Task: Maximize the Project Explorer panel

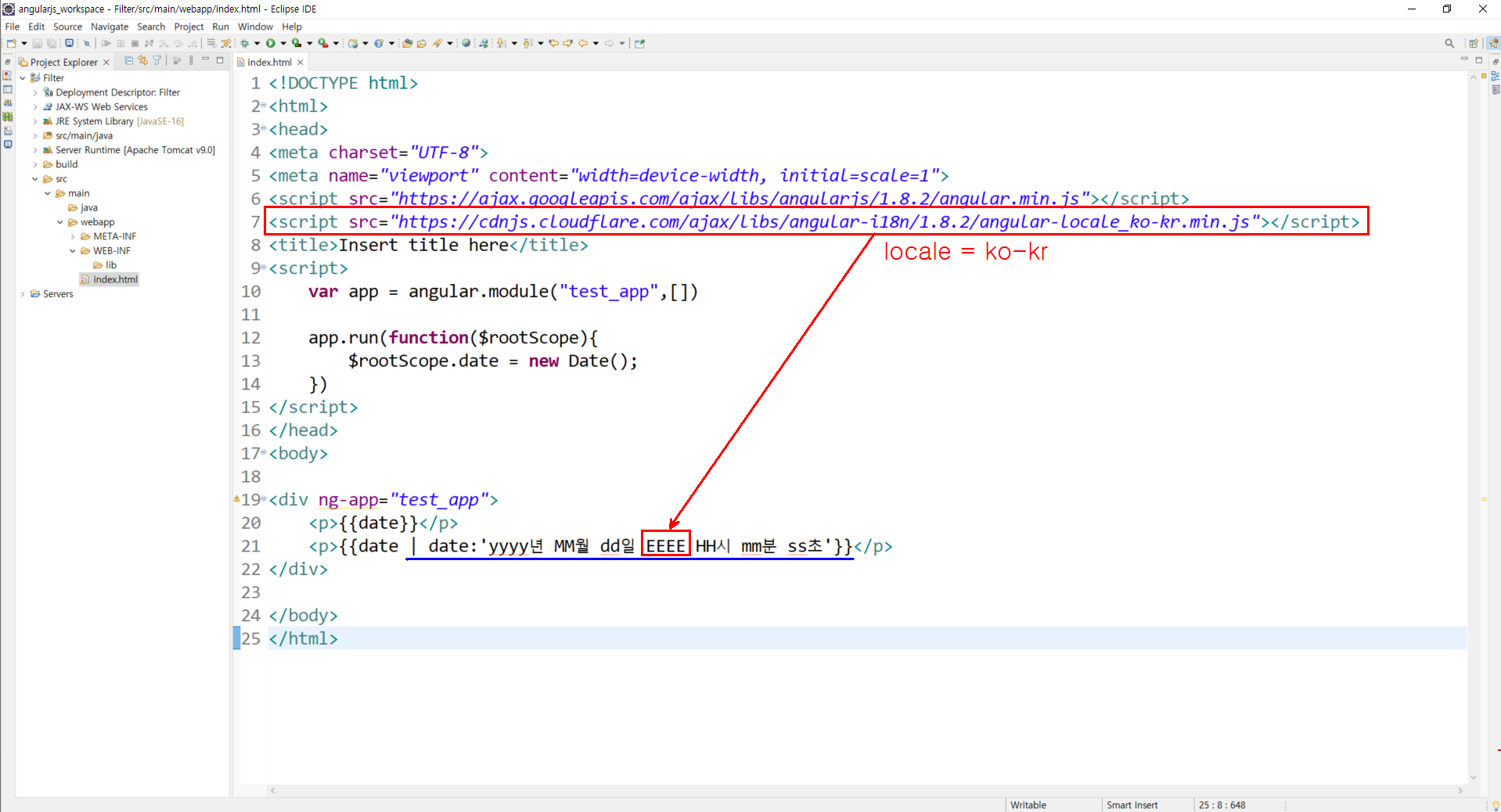Action: tap(220, 60)
